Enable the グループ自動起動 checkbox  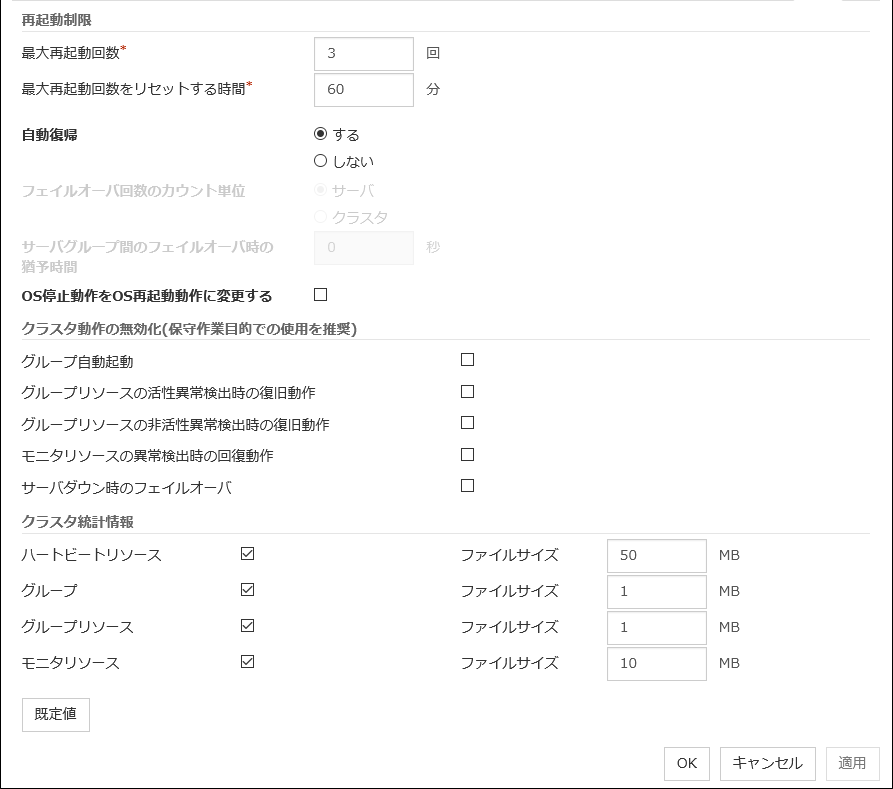coord(467,360)
